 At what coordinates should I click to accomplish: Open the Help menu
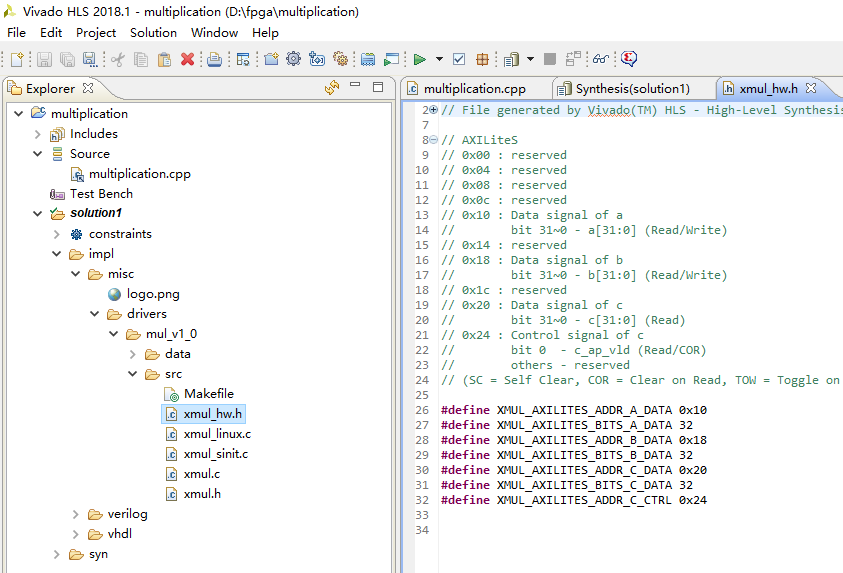click(265, 33)
